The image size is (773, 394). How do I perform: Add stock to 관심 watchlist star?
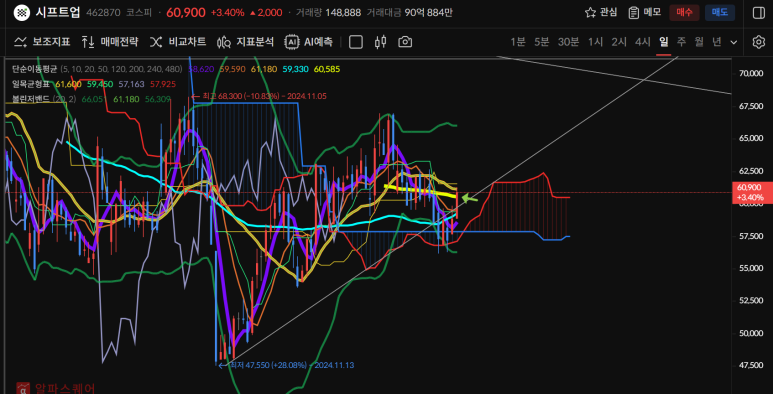point(590,13)
